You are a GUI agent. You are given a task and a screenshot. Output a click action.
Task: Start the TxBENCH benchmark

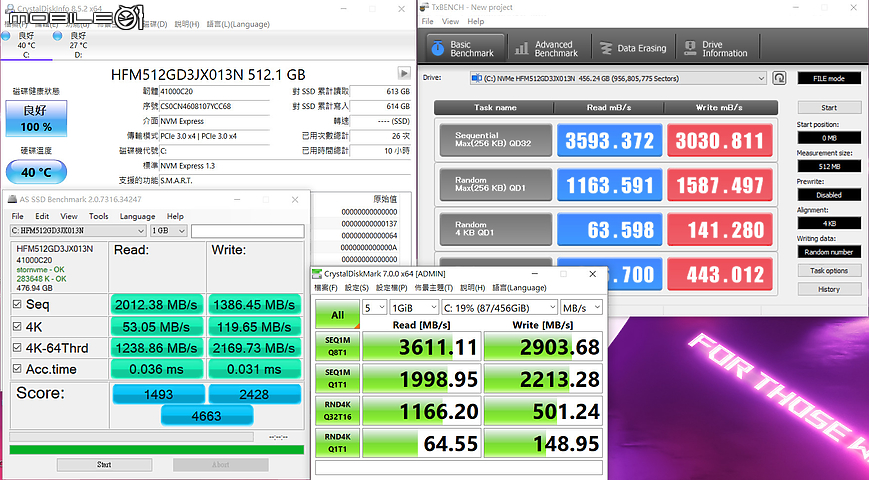[x=829, y=108]
